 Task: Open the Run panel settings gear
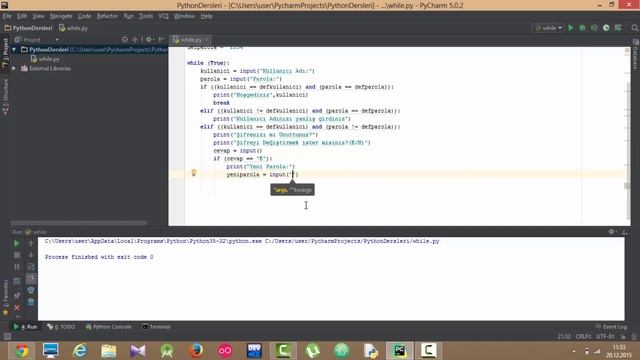(x=611, y=232)
